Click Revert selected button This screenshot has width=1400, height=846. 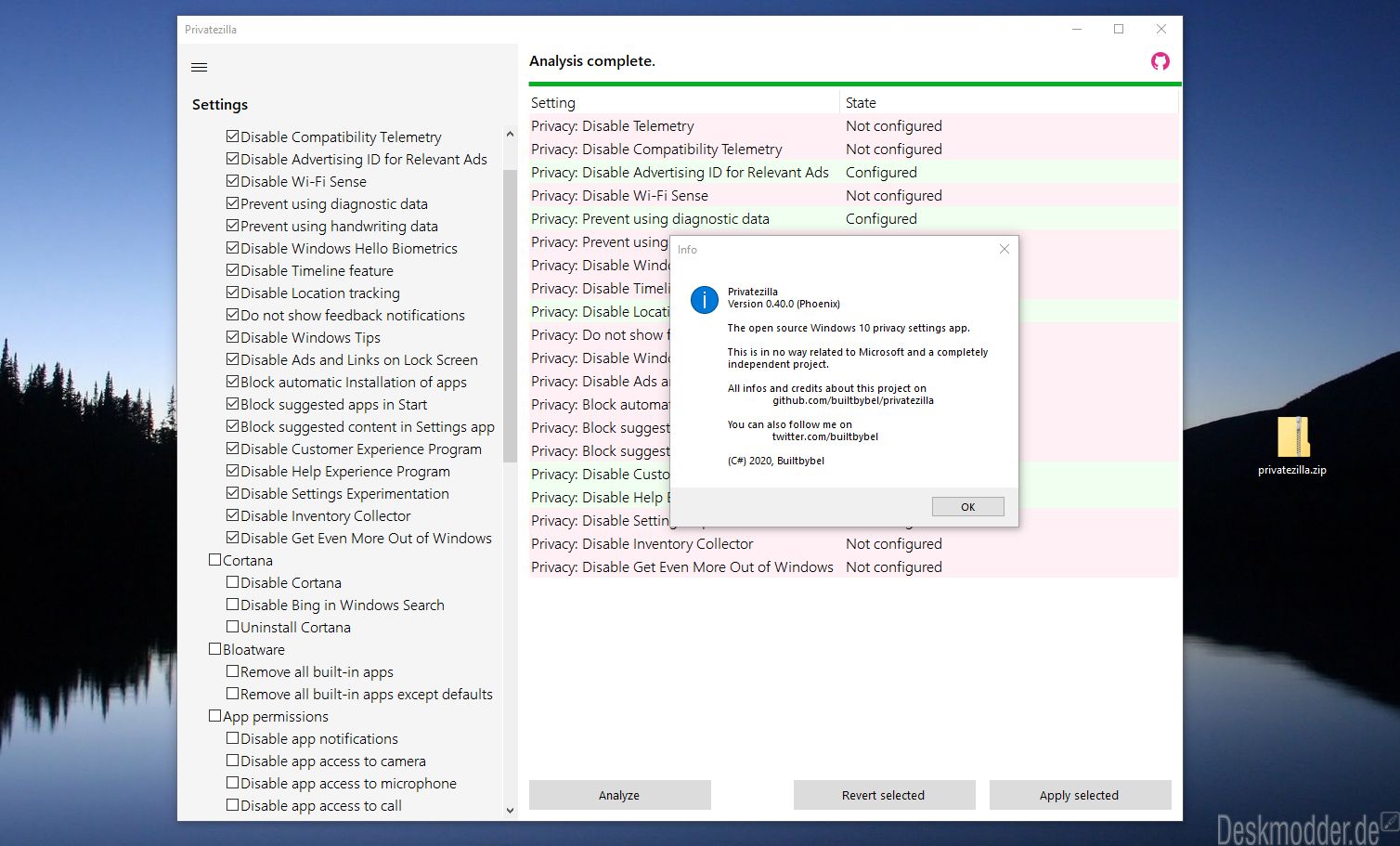884,795
